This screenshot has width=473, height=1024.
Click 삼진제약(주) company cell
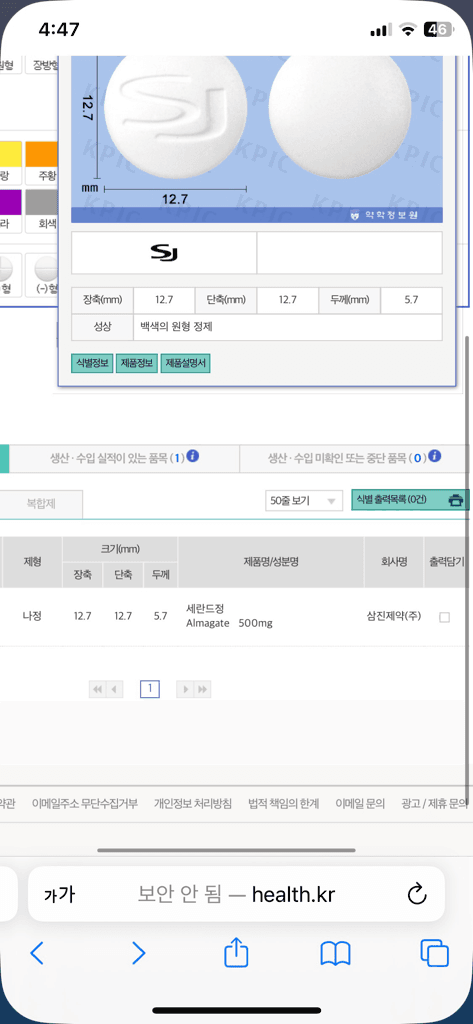point(394,616)
